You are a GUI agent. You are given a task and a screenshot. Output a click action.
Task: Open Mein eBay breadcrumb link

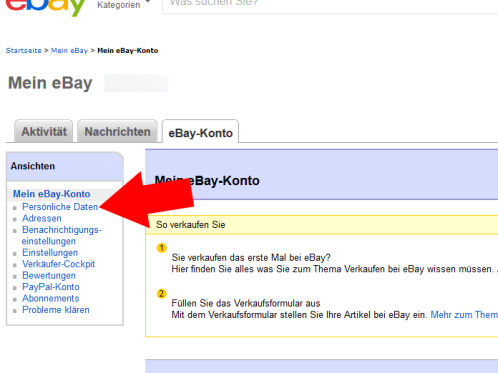click(x=69, y=51)
